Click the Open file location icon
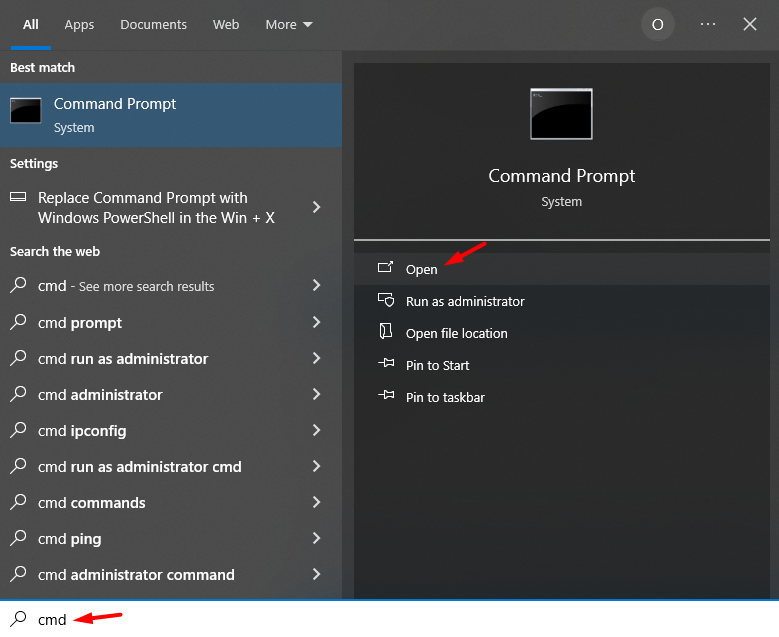This screenshot has width=779, height=637. pos(386,333)
